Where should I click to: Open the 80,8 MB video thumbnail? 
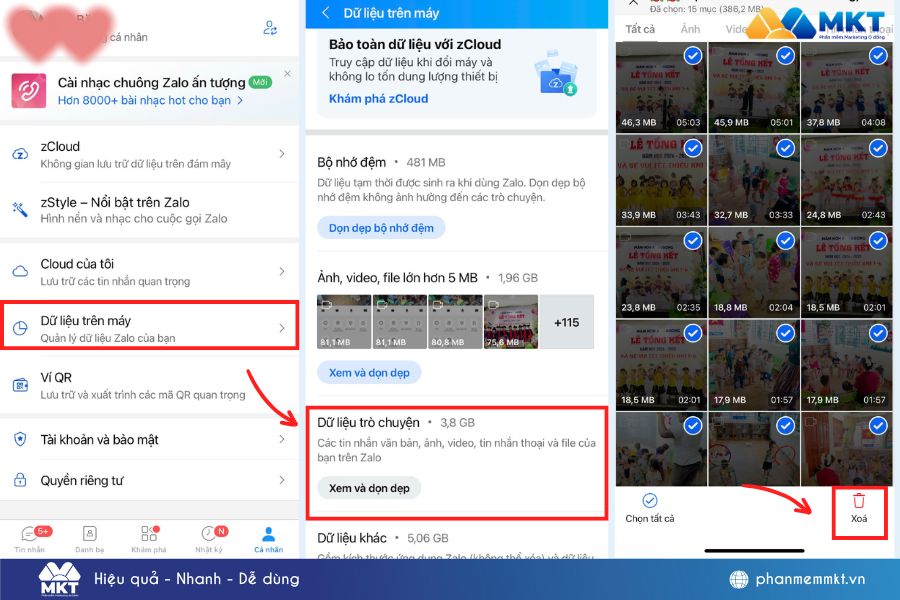tap(455, 322)
